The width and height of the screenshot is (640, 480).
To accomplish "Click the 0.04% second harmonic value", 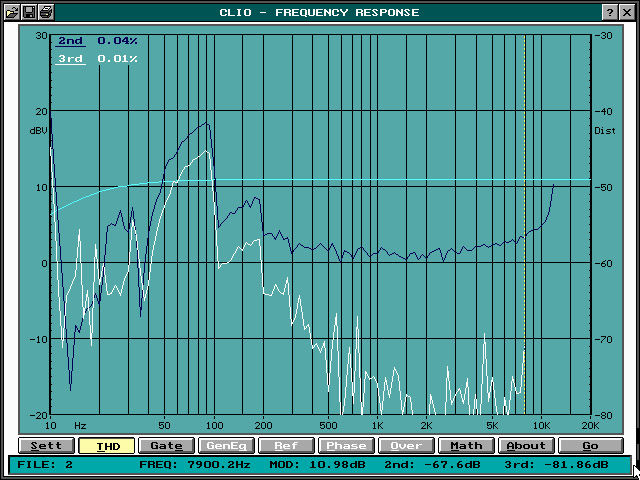I will pos(118,41).
